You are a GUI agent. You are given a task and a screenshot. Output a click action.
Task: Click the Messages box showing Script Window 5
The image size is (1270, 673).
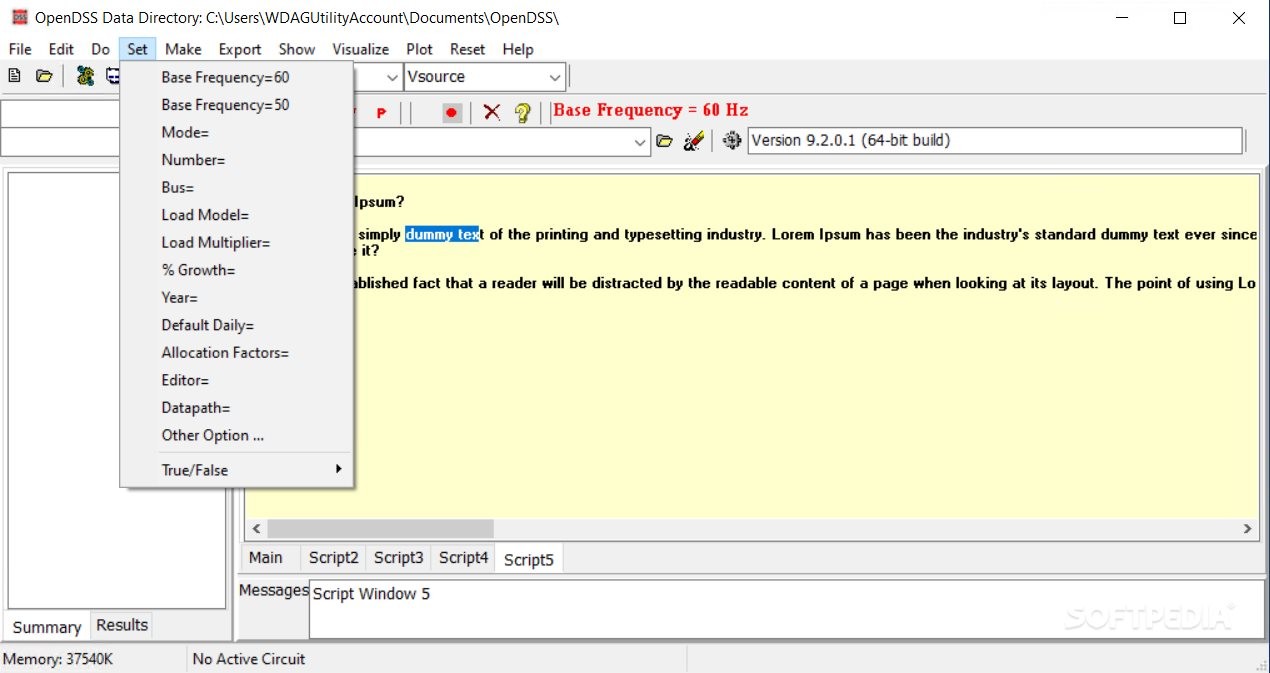786,608
